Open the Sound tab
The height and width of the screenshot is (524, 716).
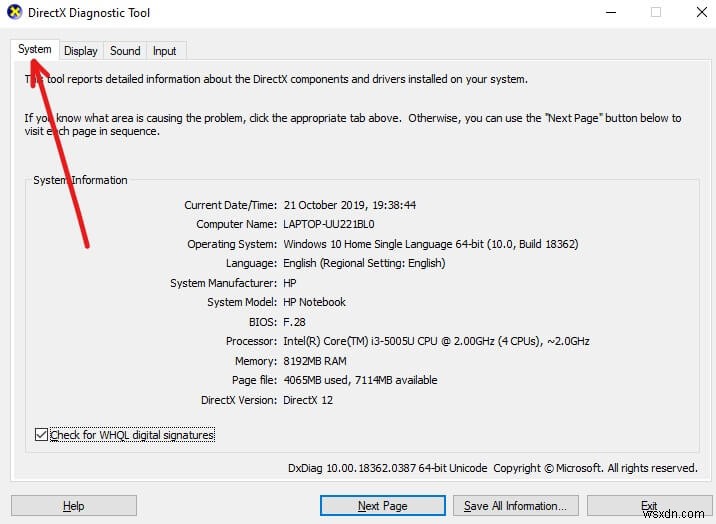tap(125, 51)
